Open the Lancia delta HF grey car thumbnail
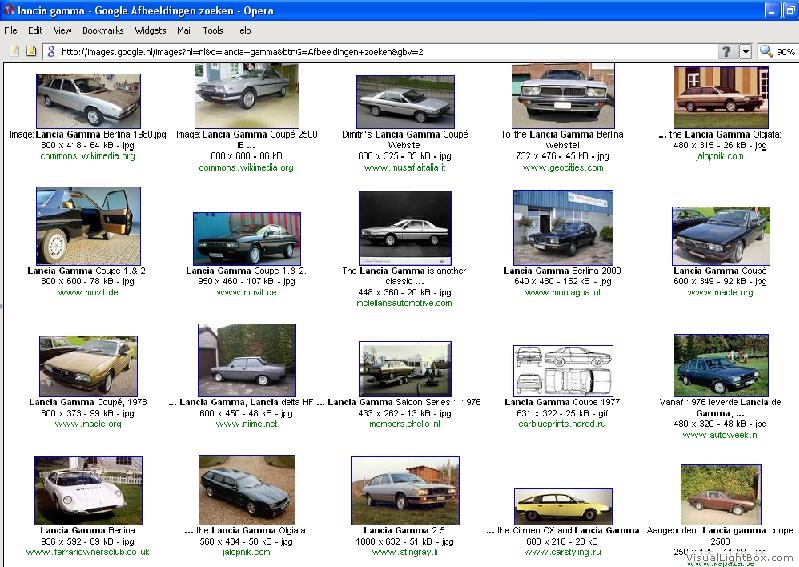This screenshot has height=567, width=799. tap(247, 360)
